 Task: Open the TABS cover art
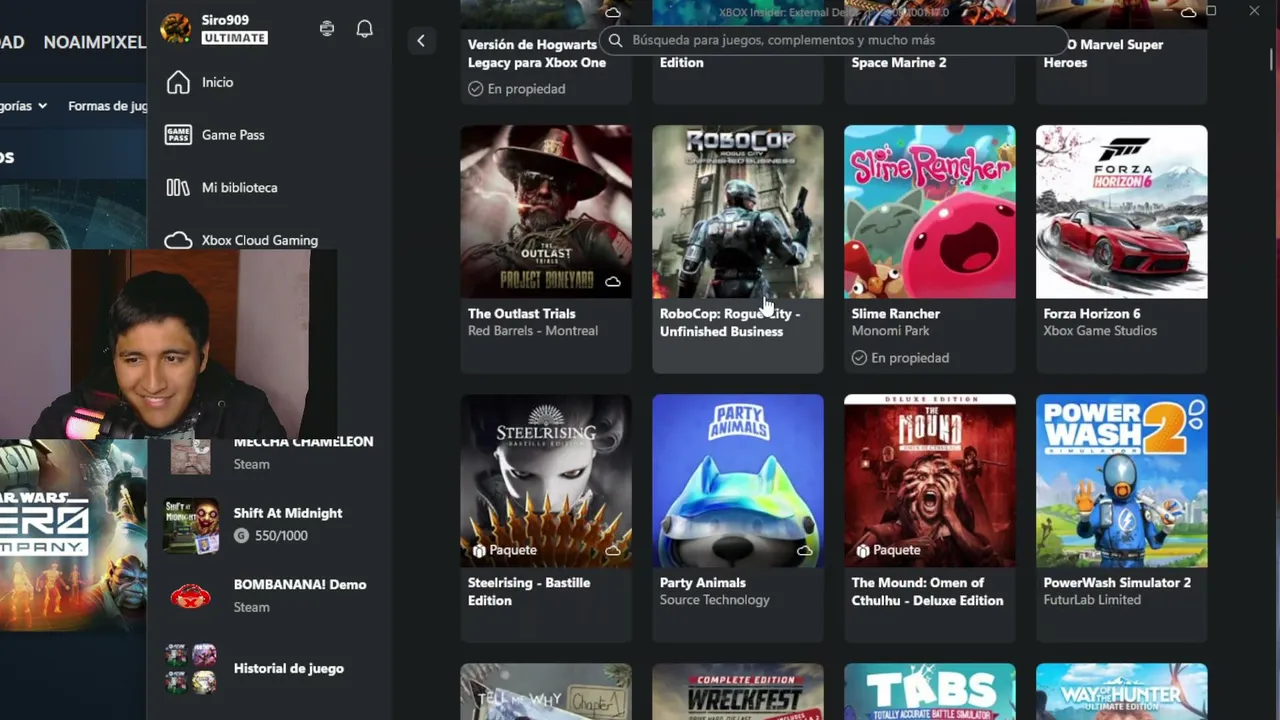tap(930, 692)
